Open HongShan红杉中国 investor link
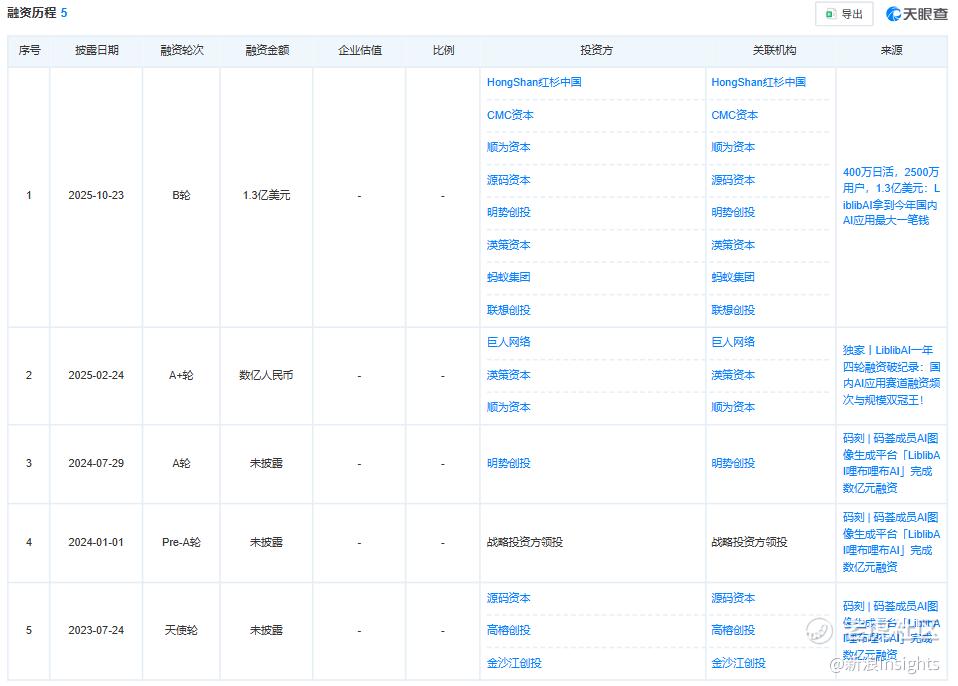The image size is (958, 686). pos(533,82)
